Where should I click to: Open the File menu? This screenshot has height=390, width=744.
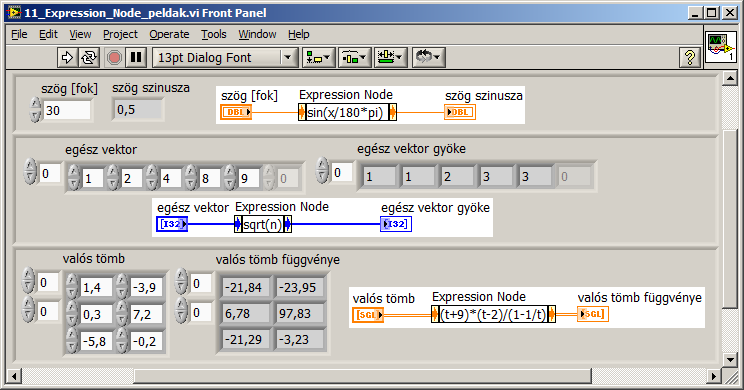pyautogui.click(x=19, y=34)
